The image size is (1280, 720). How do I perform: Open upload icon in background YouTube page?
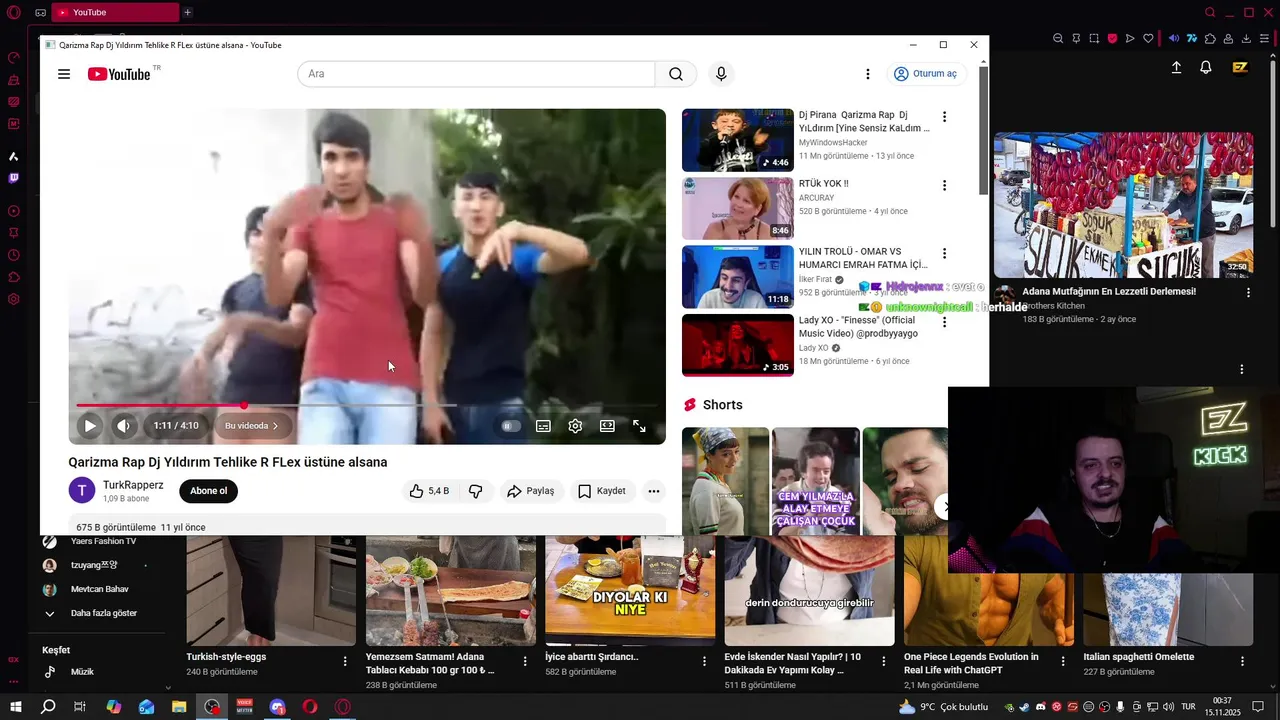1176,67
